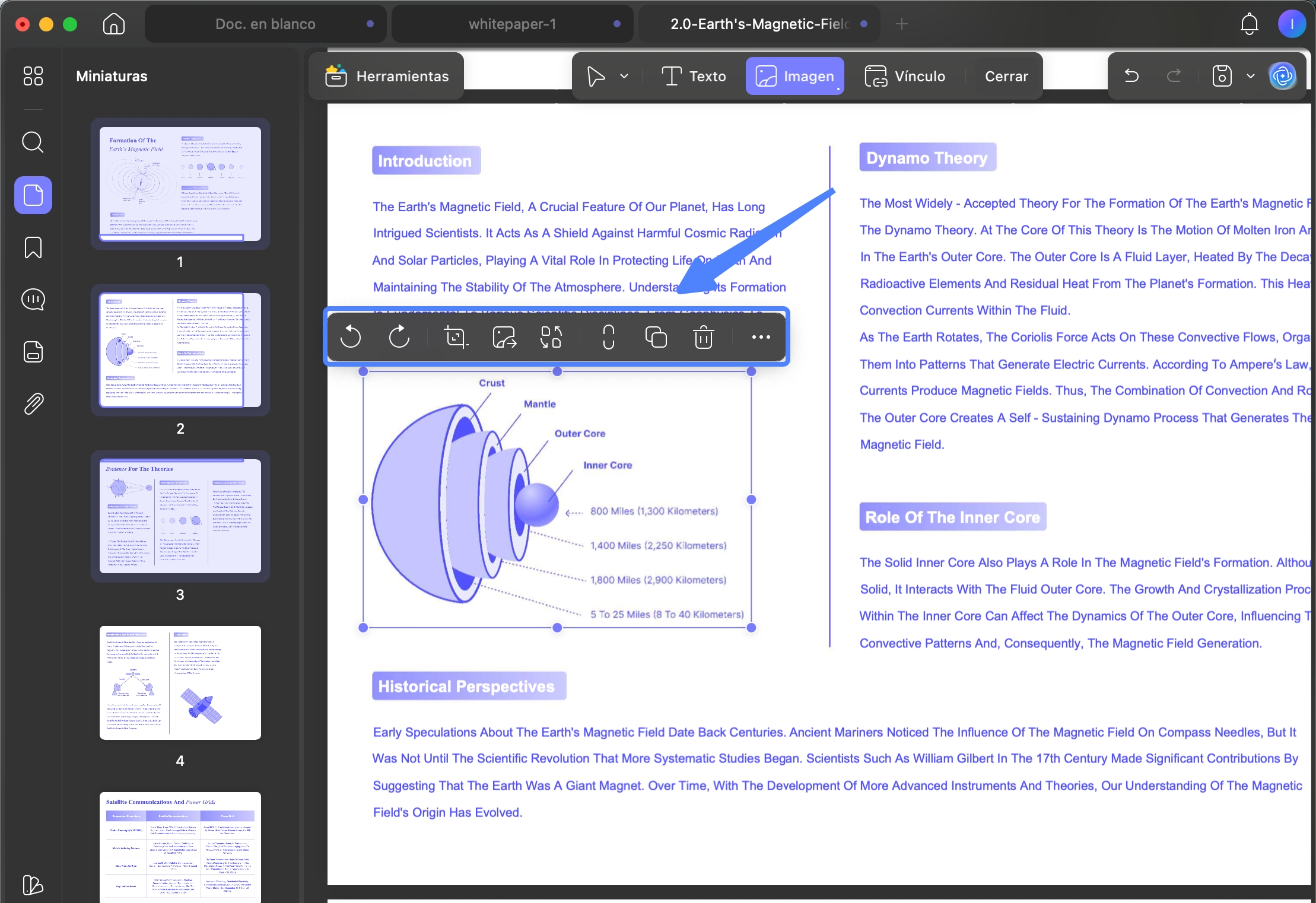This screenshot has height=903, width=1316.
Task: Click the Role Of The Inner Core heading
Action: (x=953, y=517)
